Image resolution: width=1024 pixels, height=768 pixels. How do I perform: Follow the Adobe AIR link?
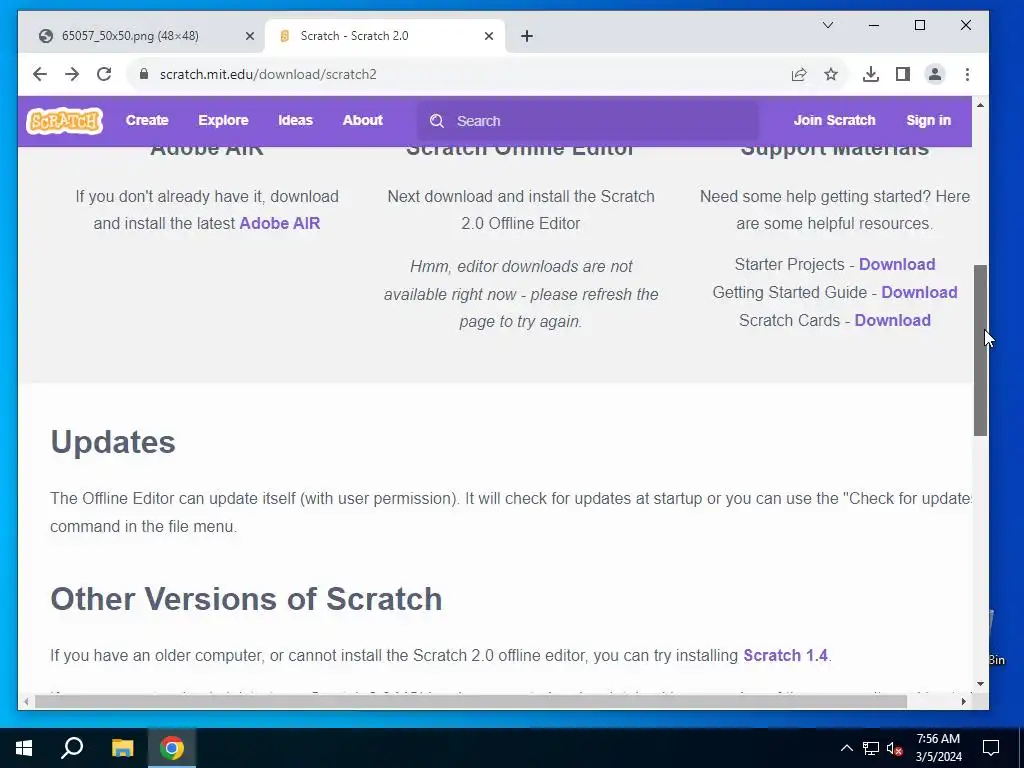click(280, 223)
